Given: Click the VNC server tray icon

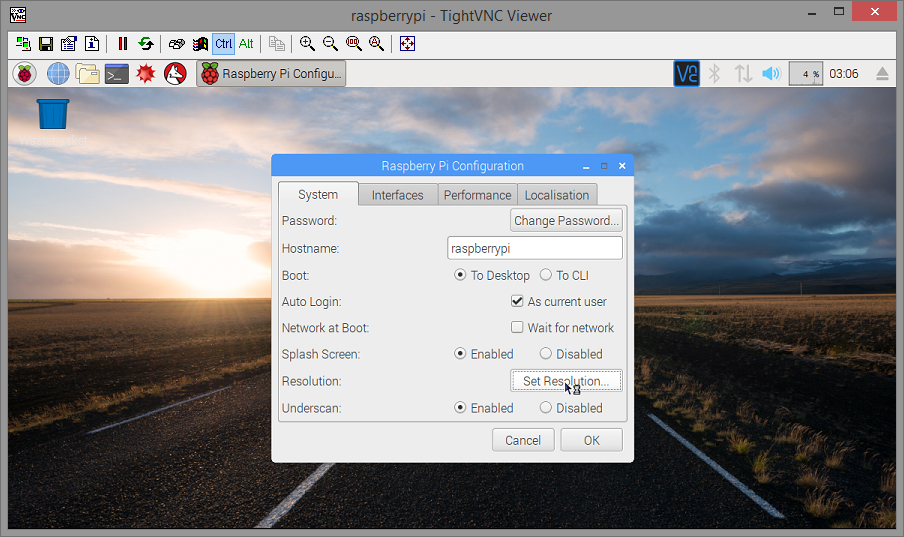Looking at the screenshot, I should tap(687, 74).
